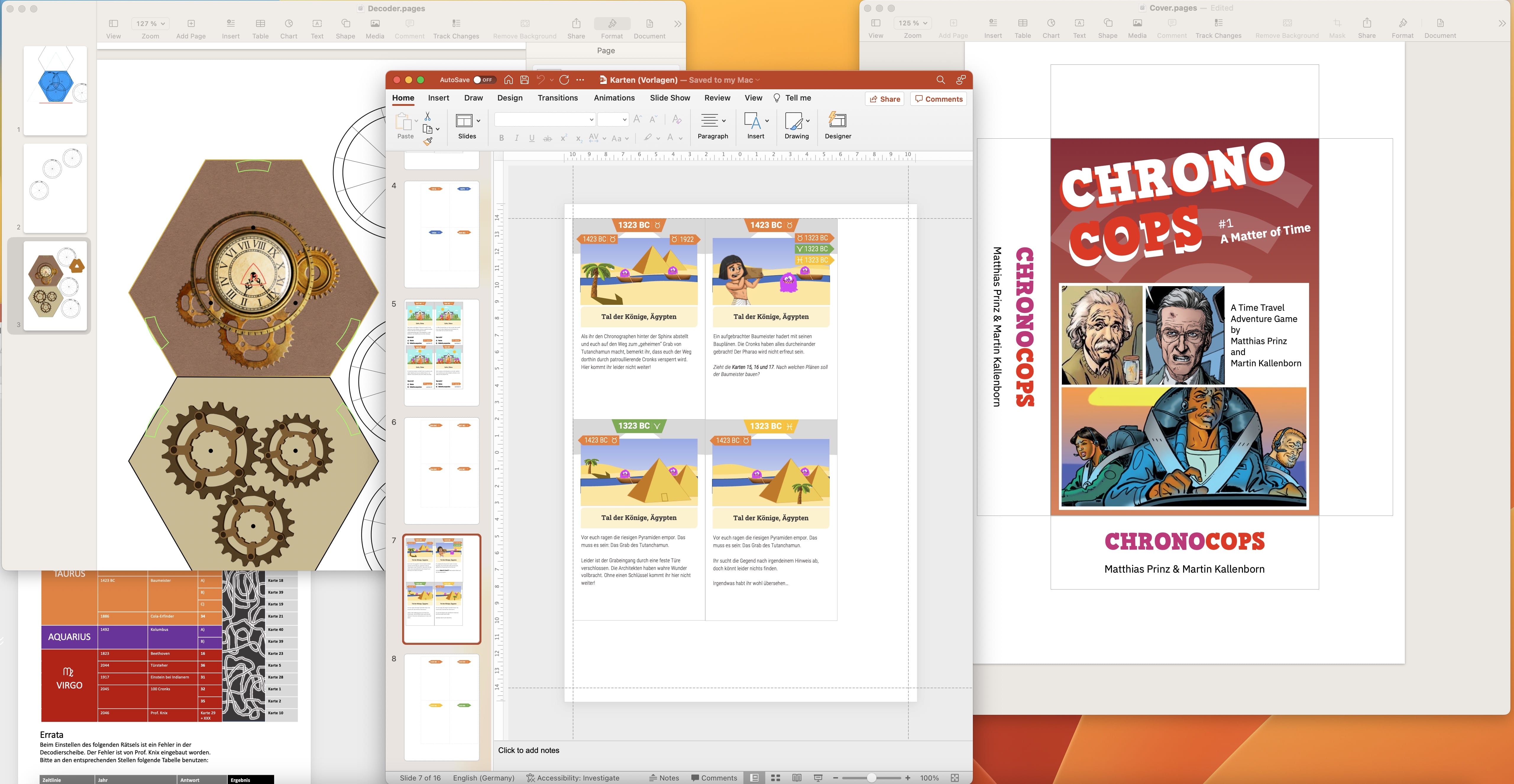The height and width of the screenshot is (784, 1514).
Task: Click the Save floppy disk icon
Action: (x=524, y=80)
